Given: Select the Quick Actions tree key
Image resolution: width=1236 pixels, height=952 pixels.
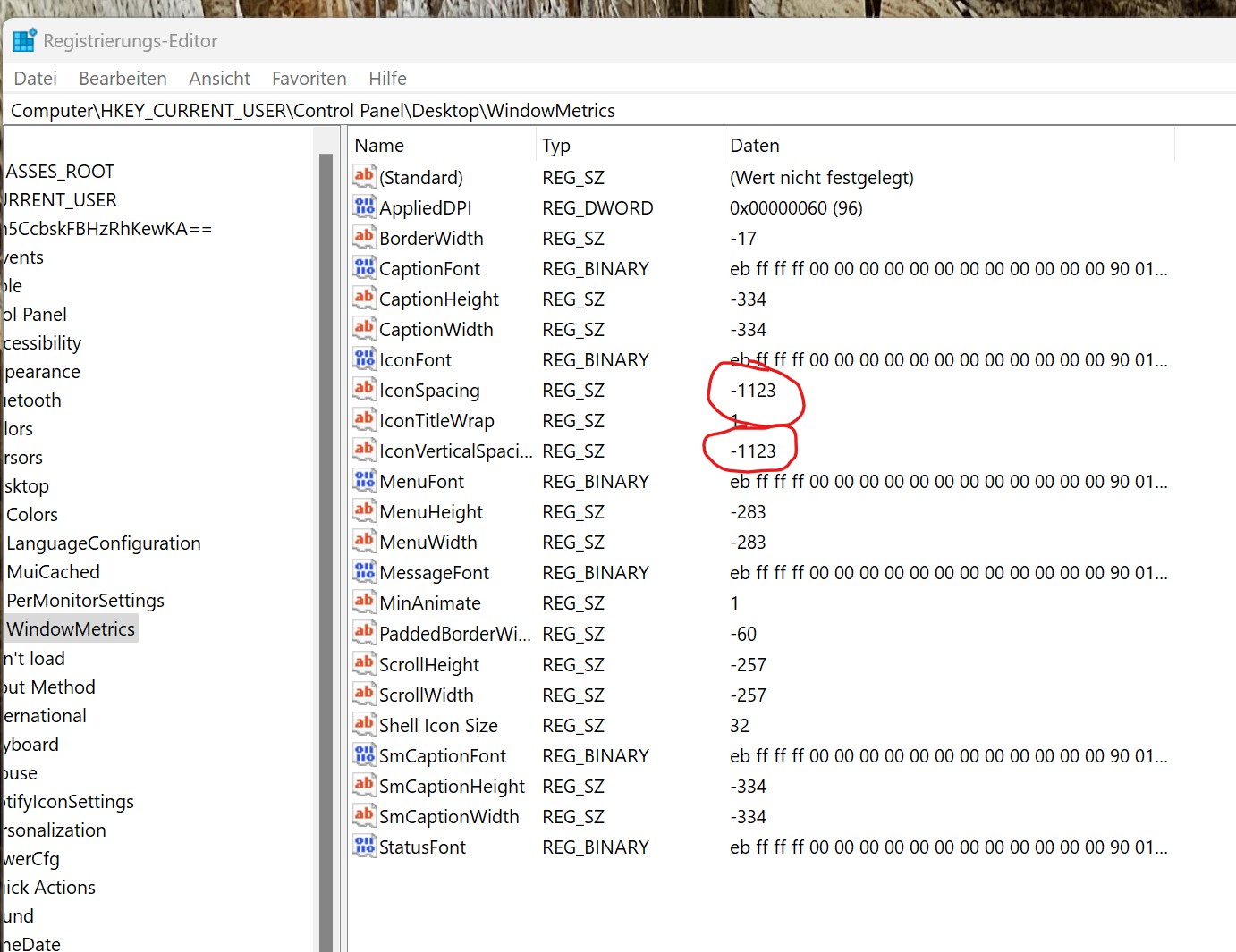Looking at the screenshot, I should pos(49,887).
